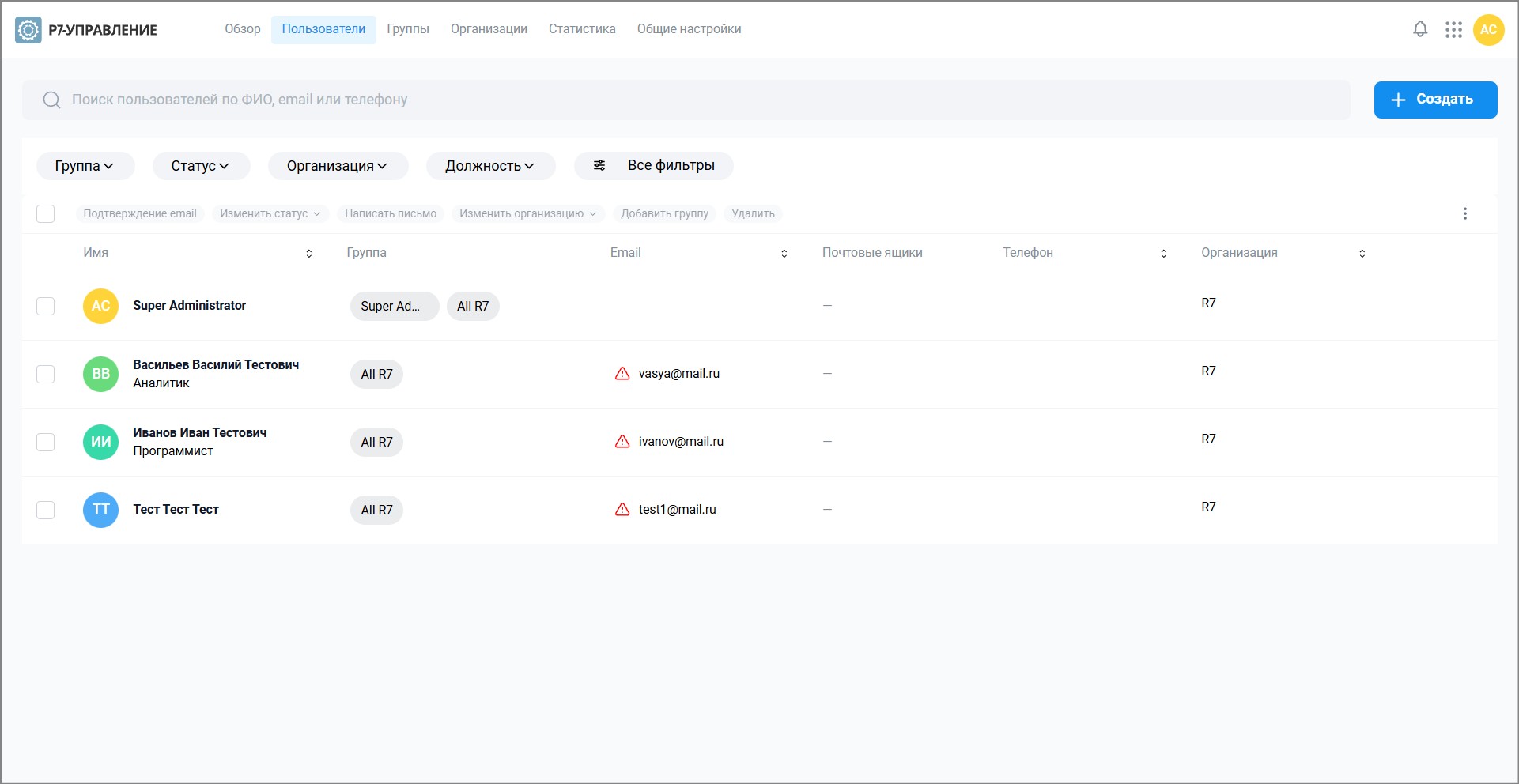
Task: Check Иванов Иван Тестович's checkbox
Action: pos(45,442)
